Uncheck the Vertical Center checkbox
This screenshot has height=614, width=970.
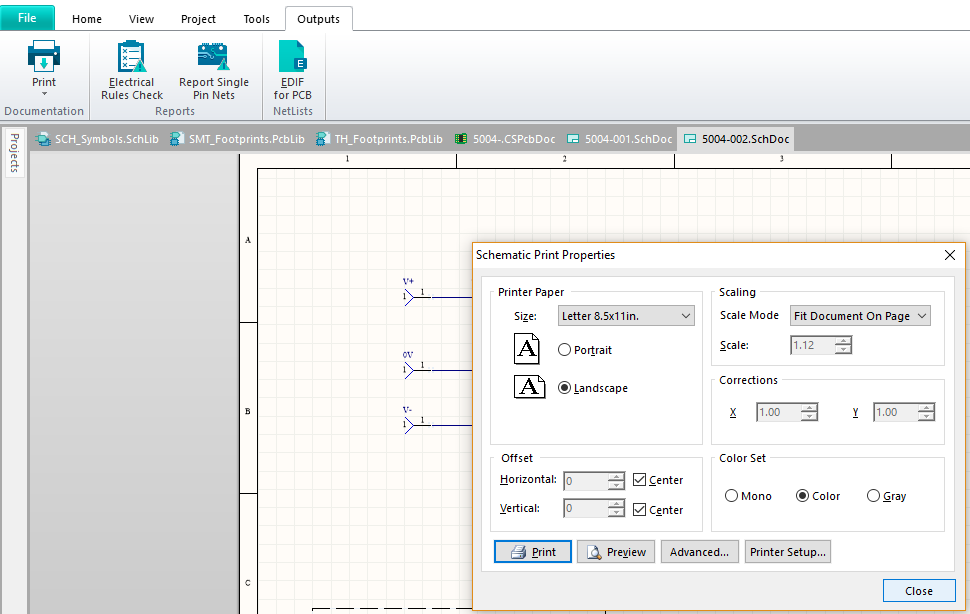[640, 509]
